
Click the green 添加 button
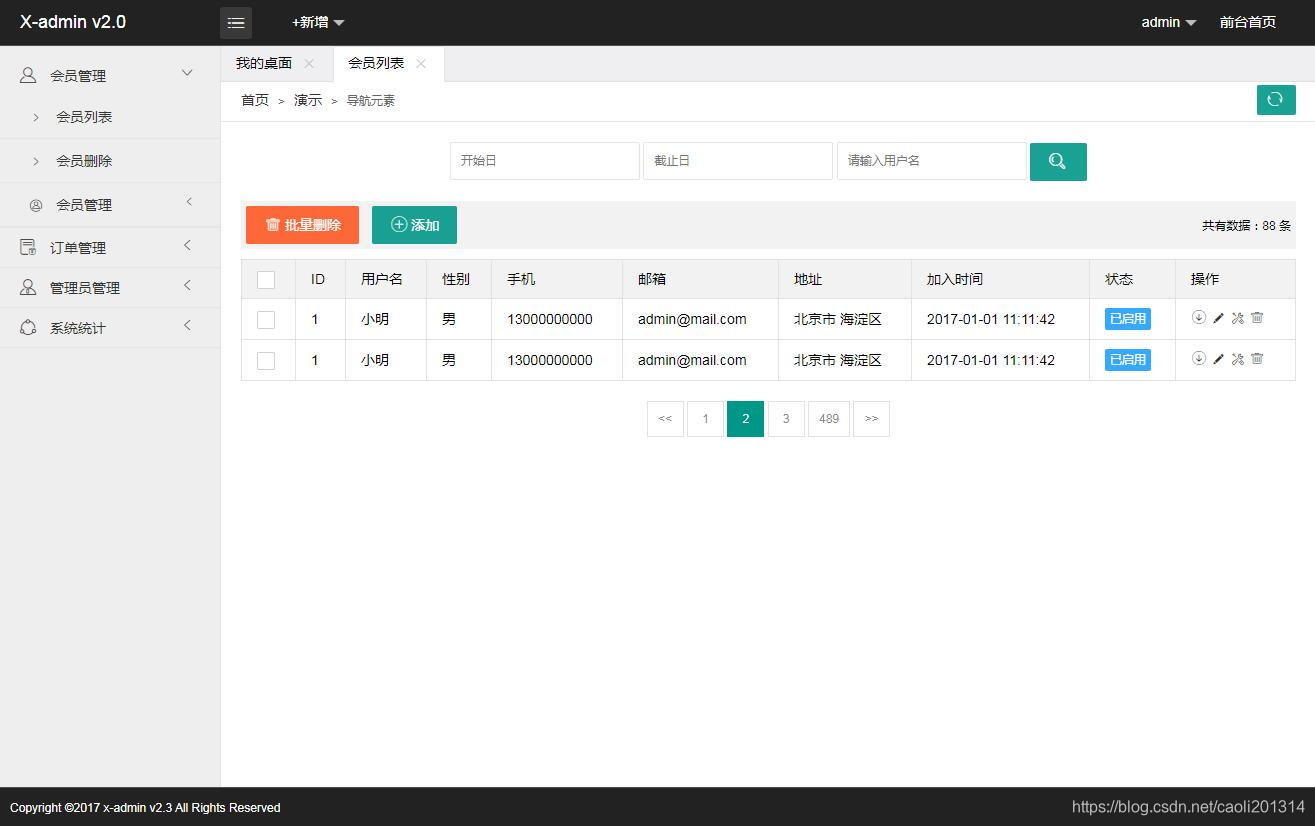(414, 225)
